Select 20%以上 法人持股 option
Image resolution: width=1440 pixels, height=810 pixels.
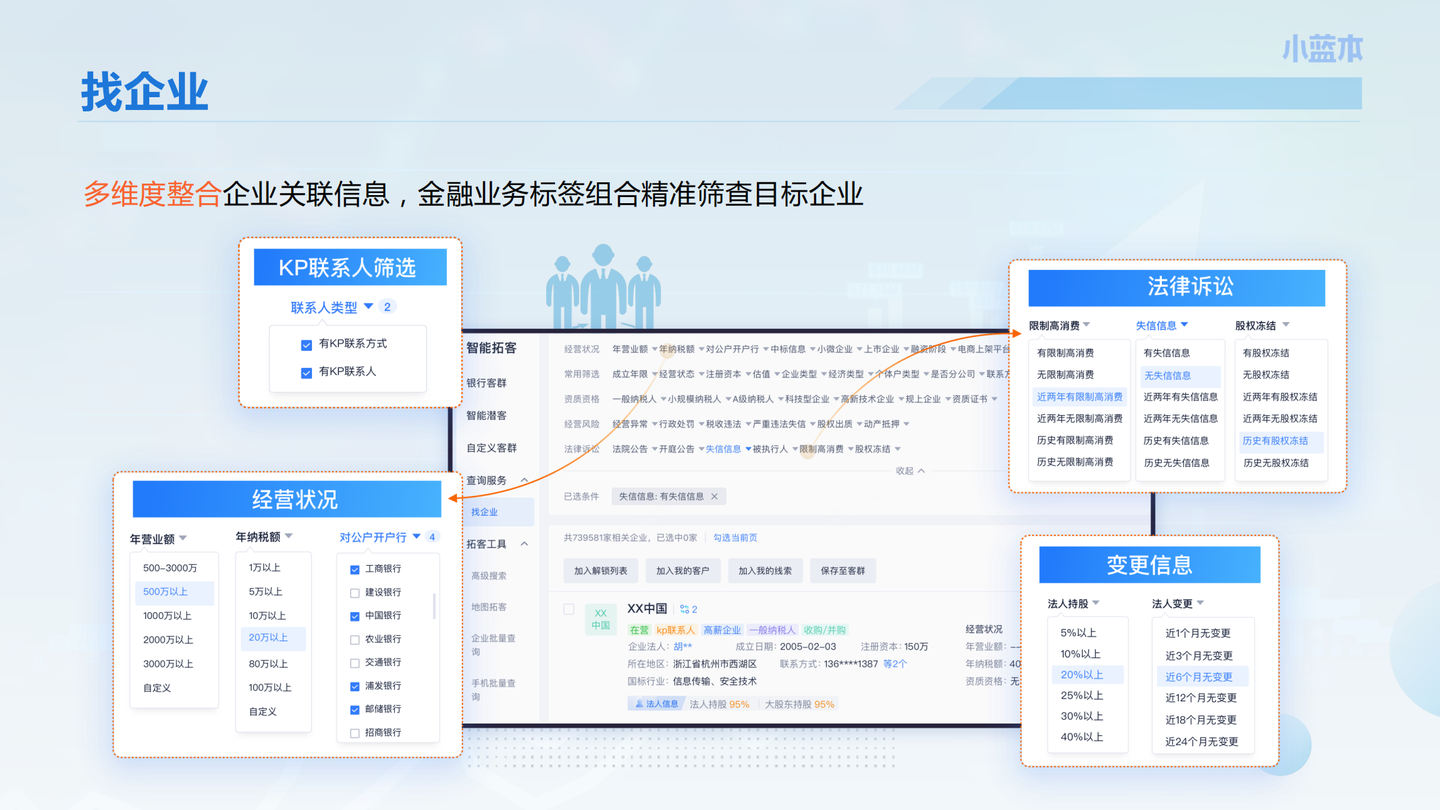[1087, 675]
